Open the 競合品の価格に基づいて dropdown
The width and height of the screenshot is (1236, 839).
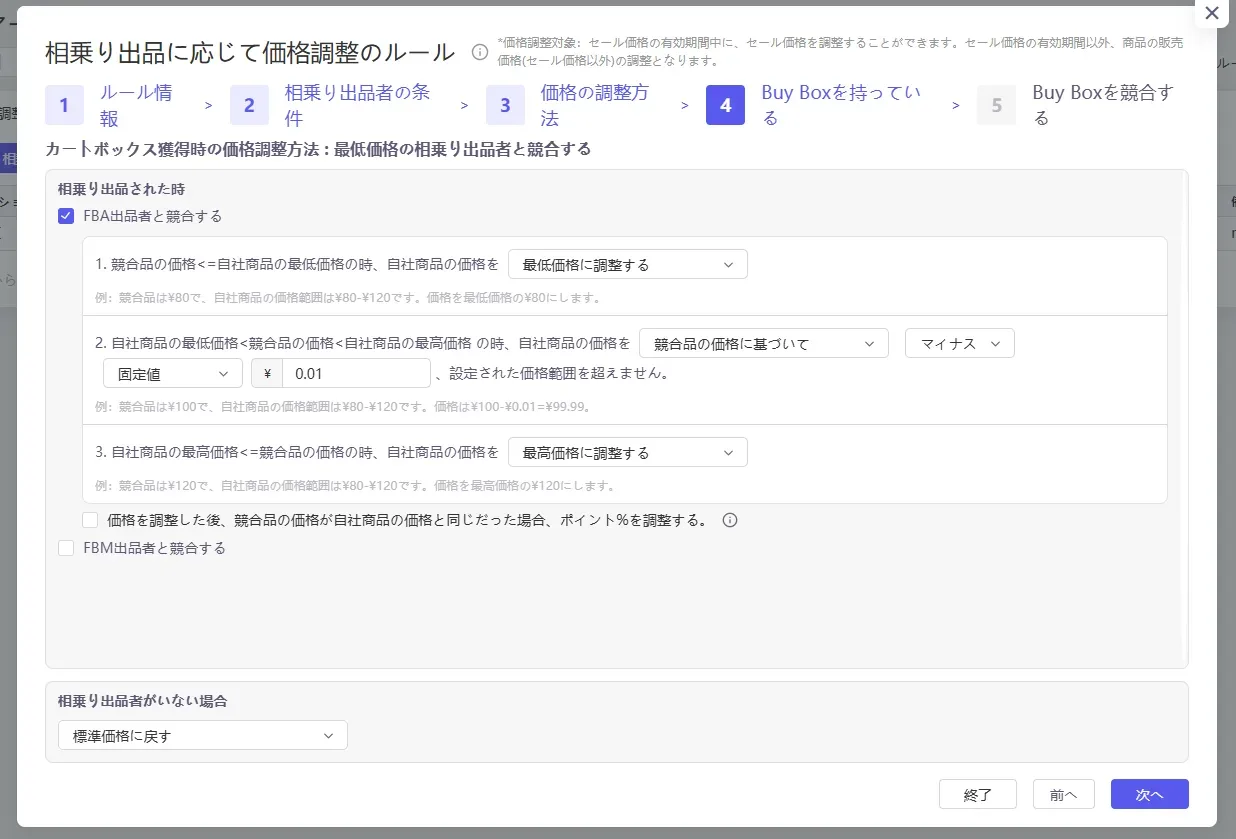[764, 344]
